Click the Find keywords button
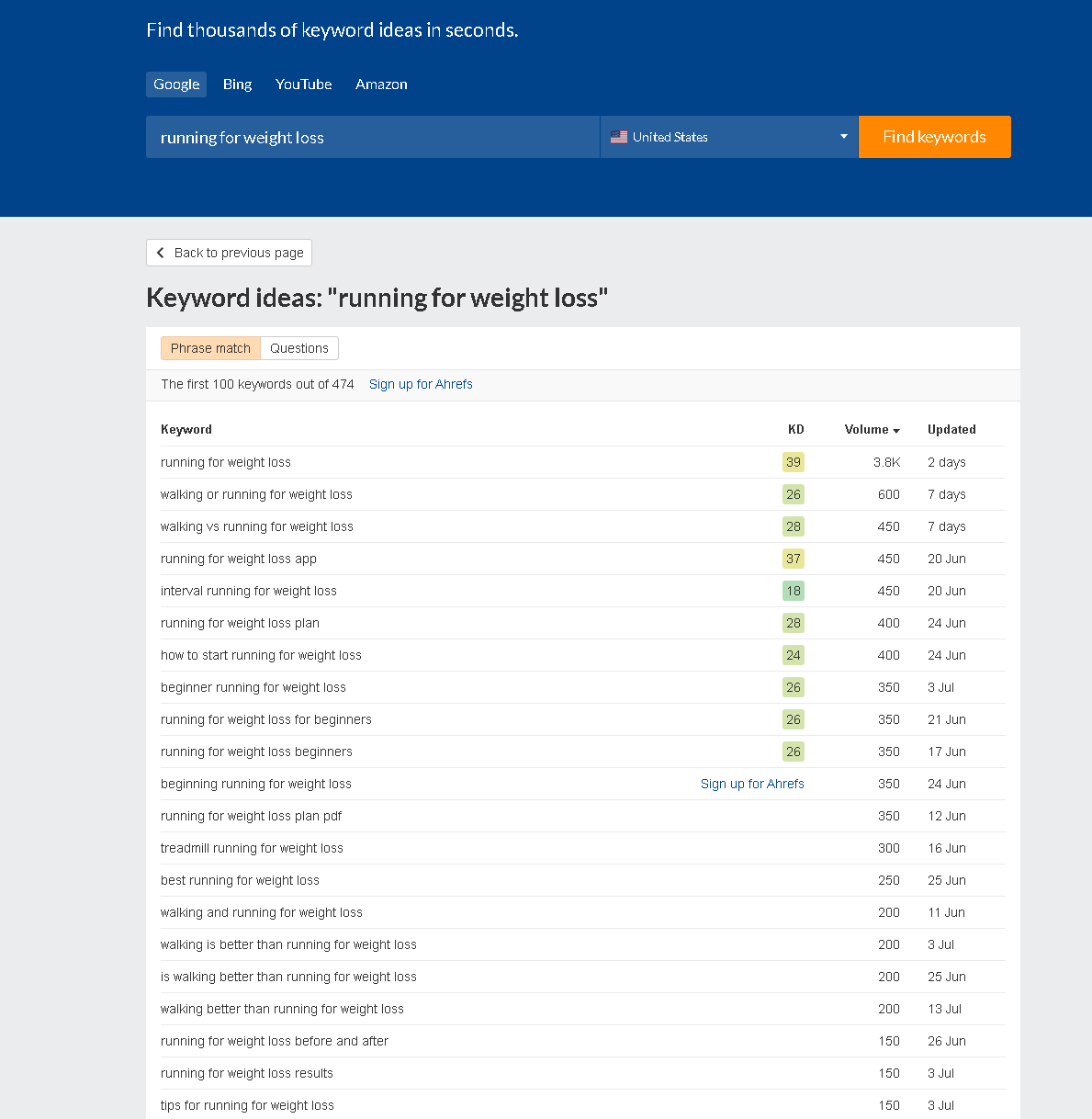The image size is (1092, 1119). [935, 137]
